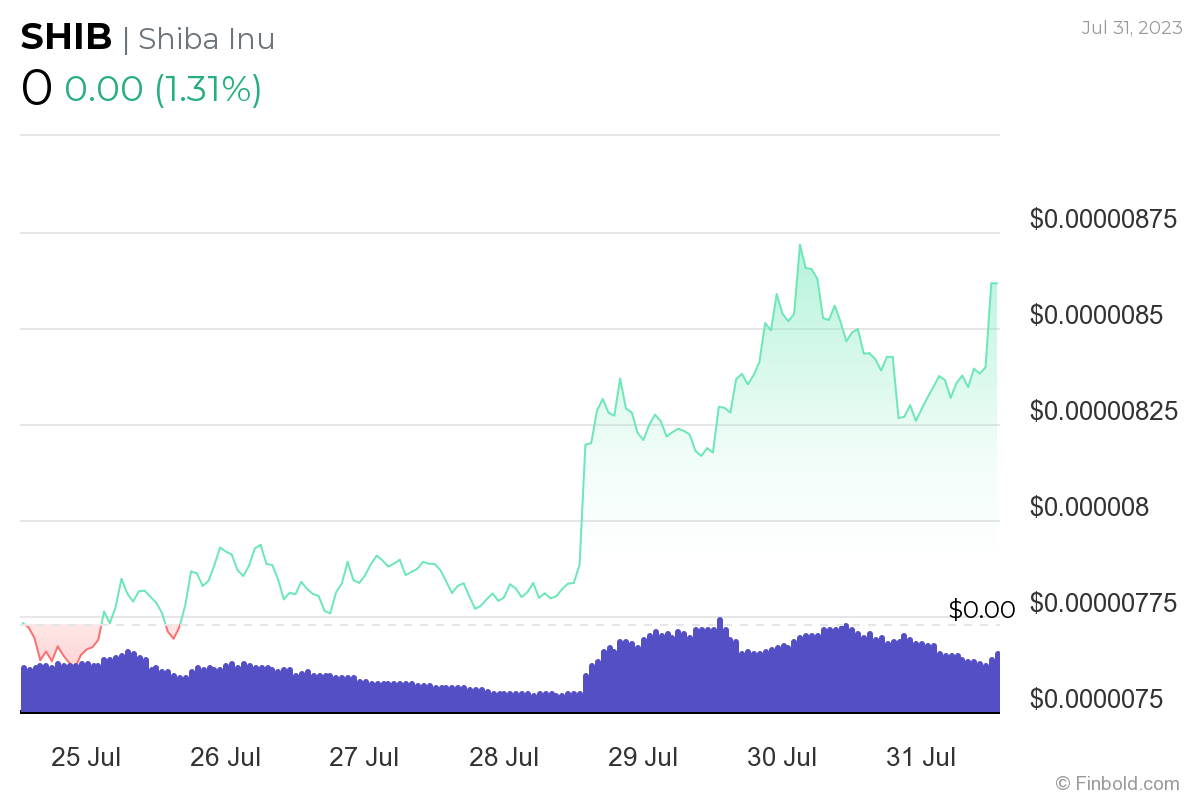The image size is (1200, 800).
Task: Select 25 Jul on the date axis
Action: [x=85, y=757]
